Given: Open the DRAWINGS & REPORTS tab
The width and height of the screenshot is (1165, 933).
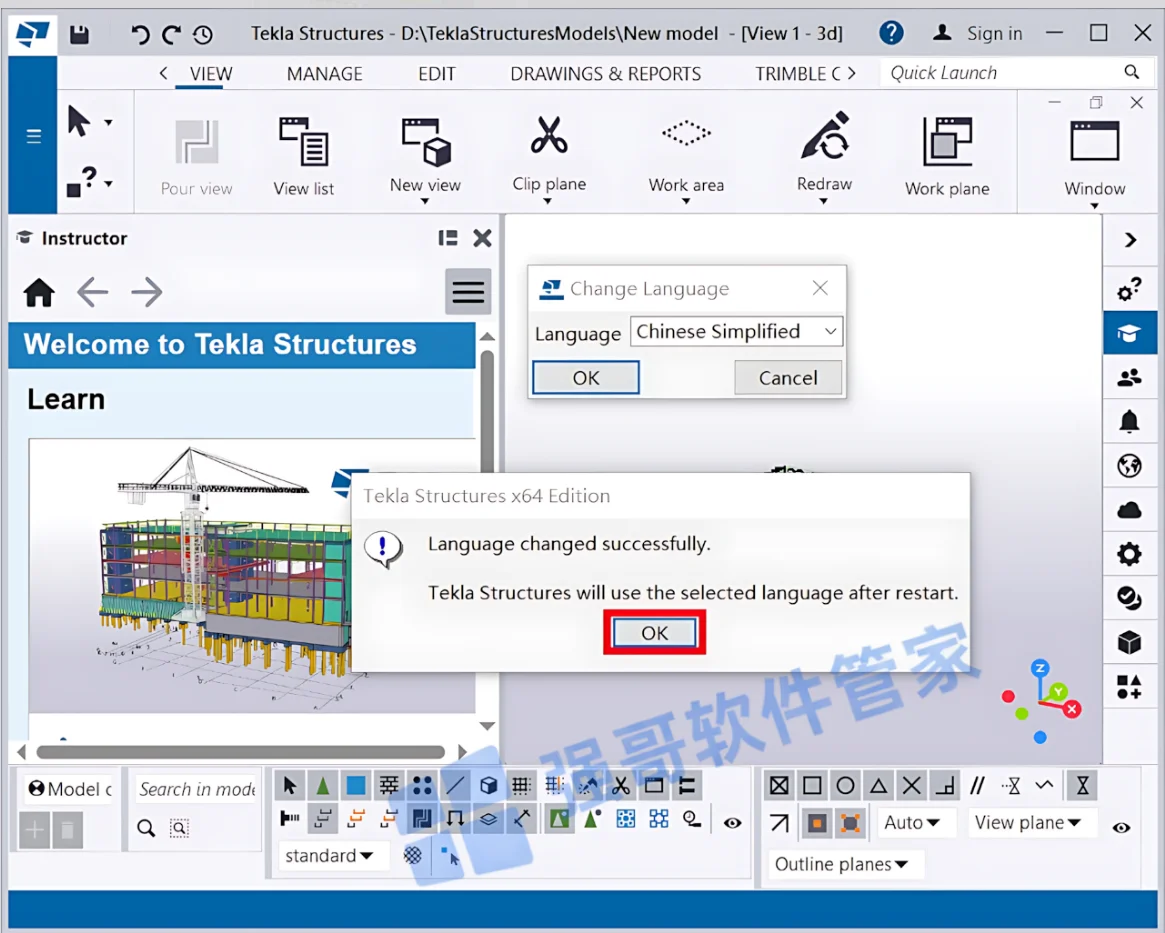Looking at the screenshot, I should [606, 74].
